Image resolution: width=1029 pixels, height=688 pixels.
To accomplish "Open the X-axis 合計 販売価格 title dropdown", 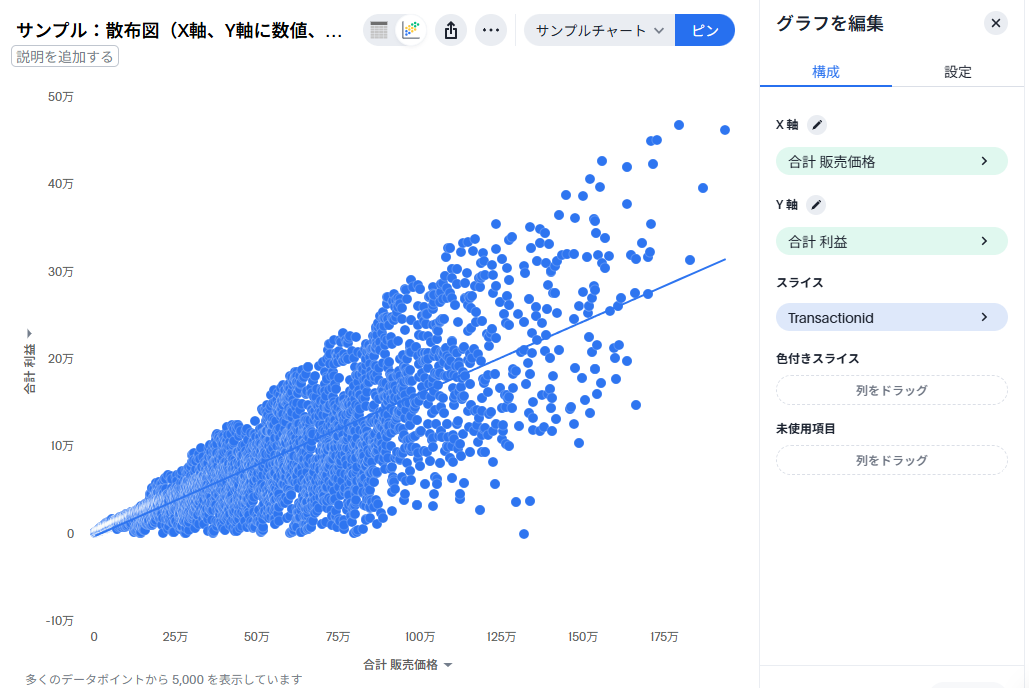I will [x=408, y=665].
